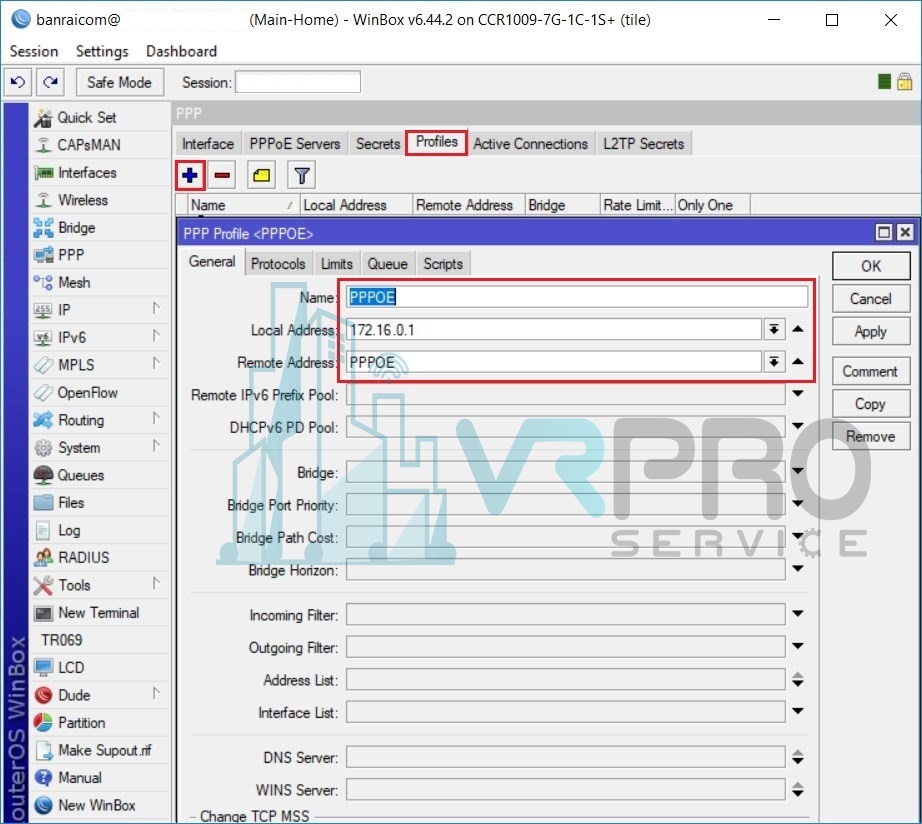Add a new PPP profile with plus
The height and width of the screenshot is (824, 922).
point(190,175)
